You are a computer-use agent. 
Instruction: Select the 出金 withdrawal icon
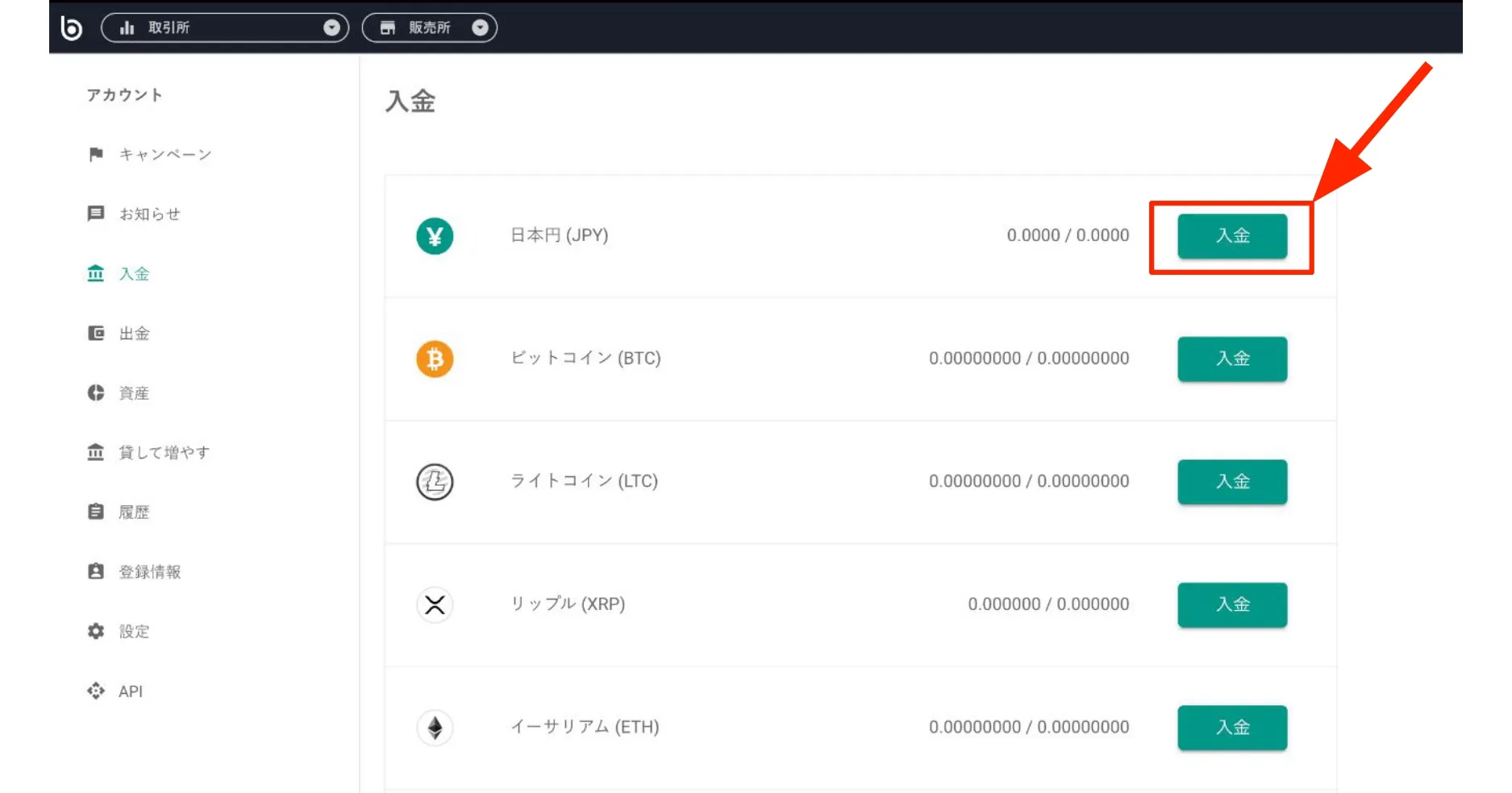tap(95, 333)
